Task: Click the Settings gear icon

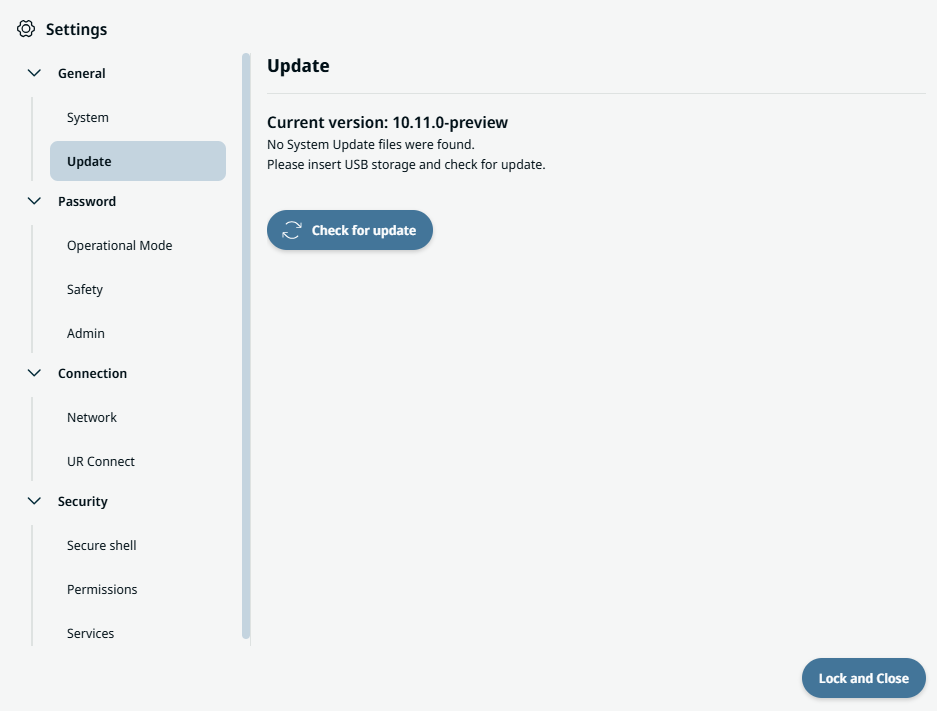Action: click(26, 29)
